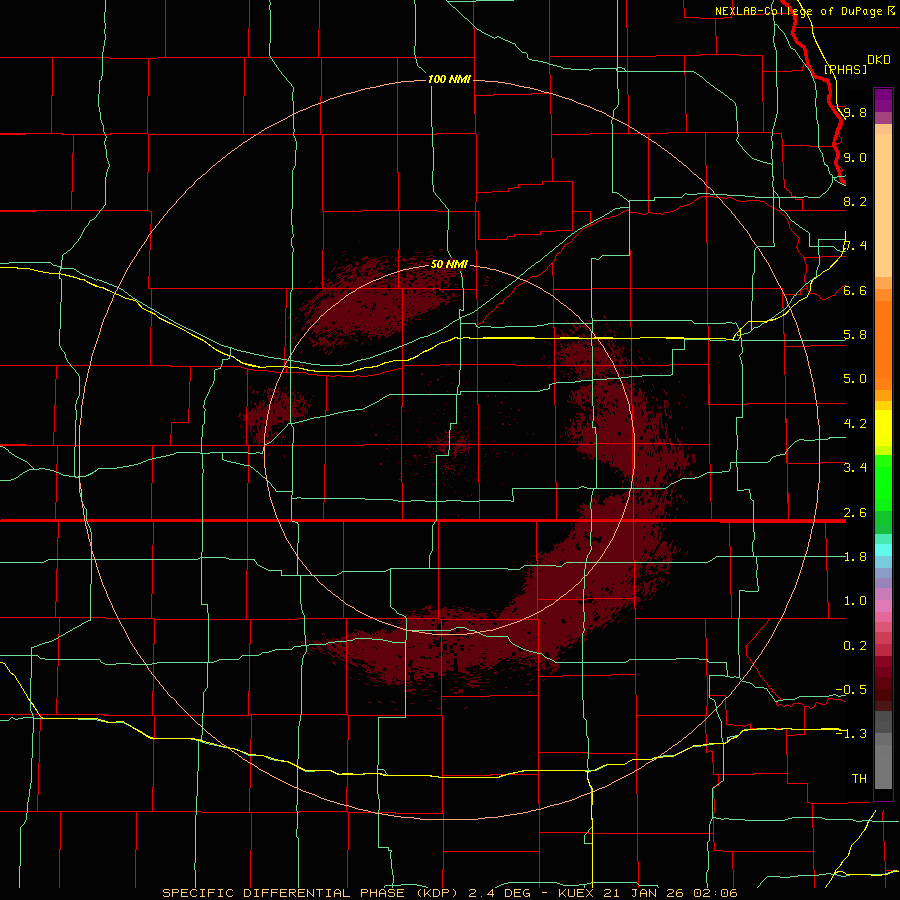
Task: Click the [PHAS] units label
Action: [x=845, y=69]
